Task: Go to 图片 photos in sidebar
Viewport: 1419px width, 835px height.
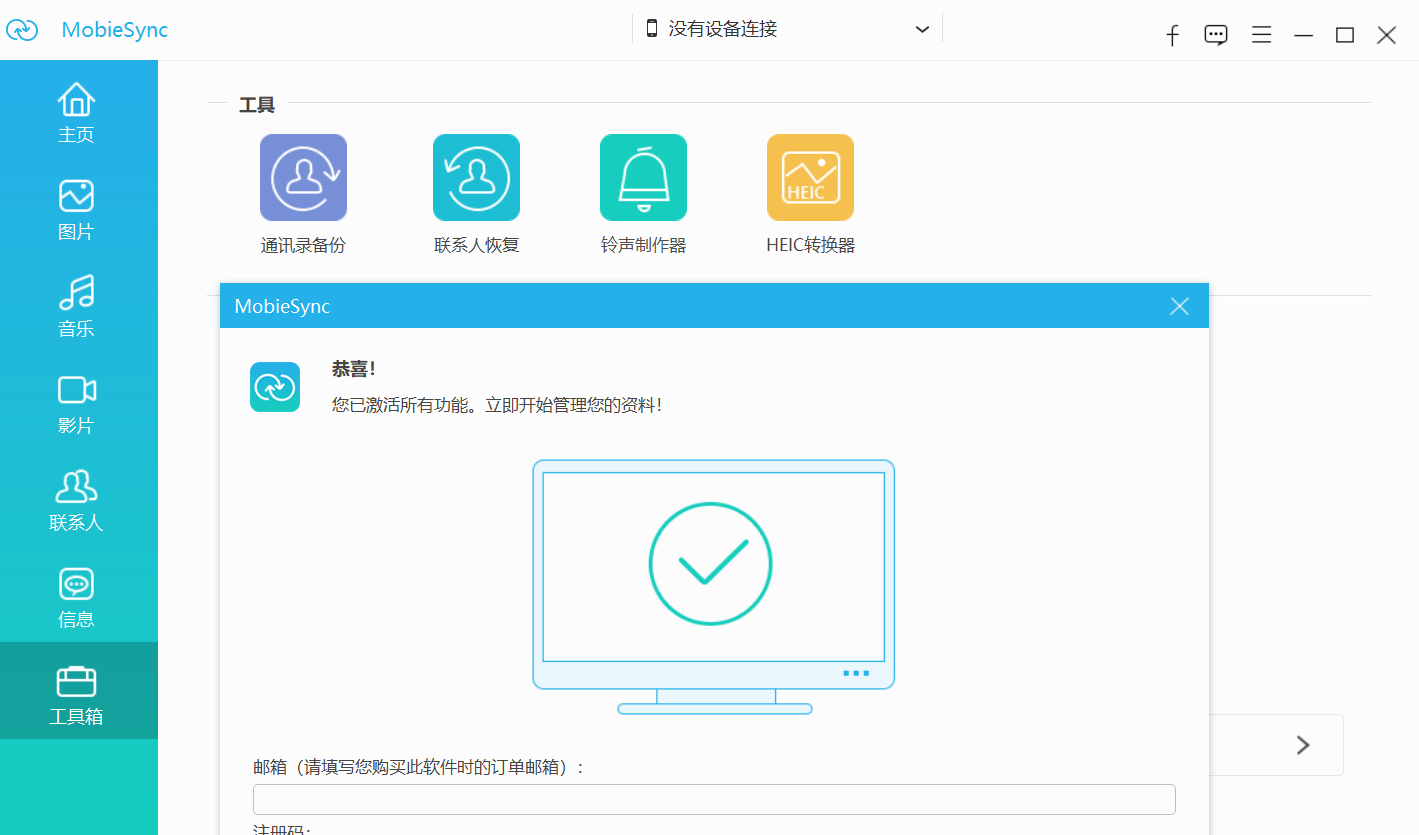Action: pyautogui.click(x=77, y=209)
